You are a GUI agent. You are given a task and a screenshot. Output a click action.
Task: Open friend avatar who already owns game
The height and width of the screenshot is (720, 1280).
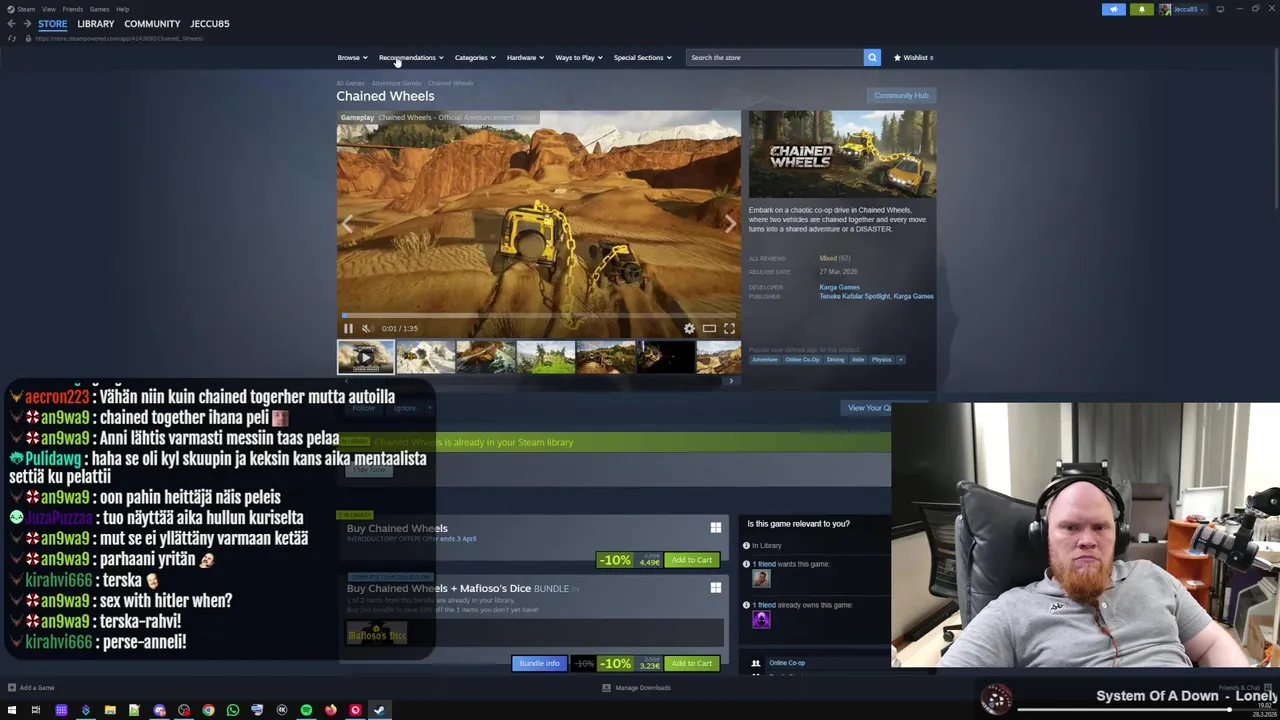click(761, 620)
